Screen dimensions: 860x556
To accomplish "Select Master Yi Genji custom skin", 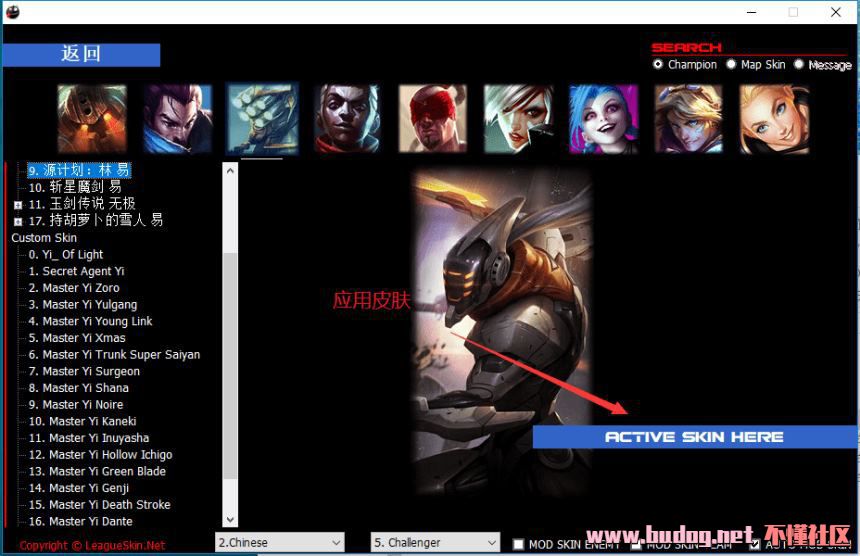I will tap(89, 488).
